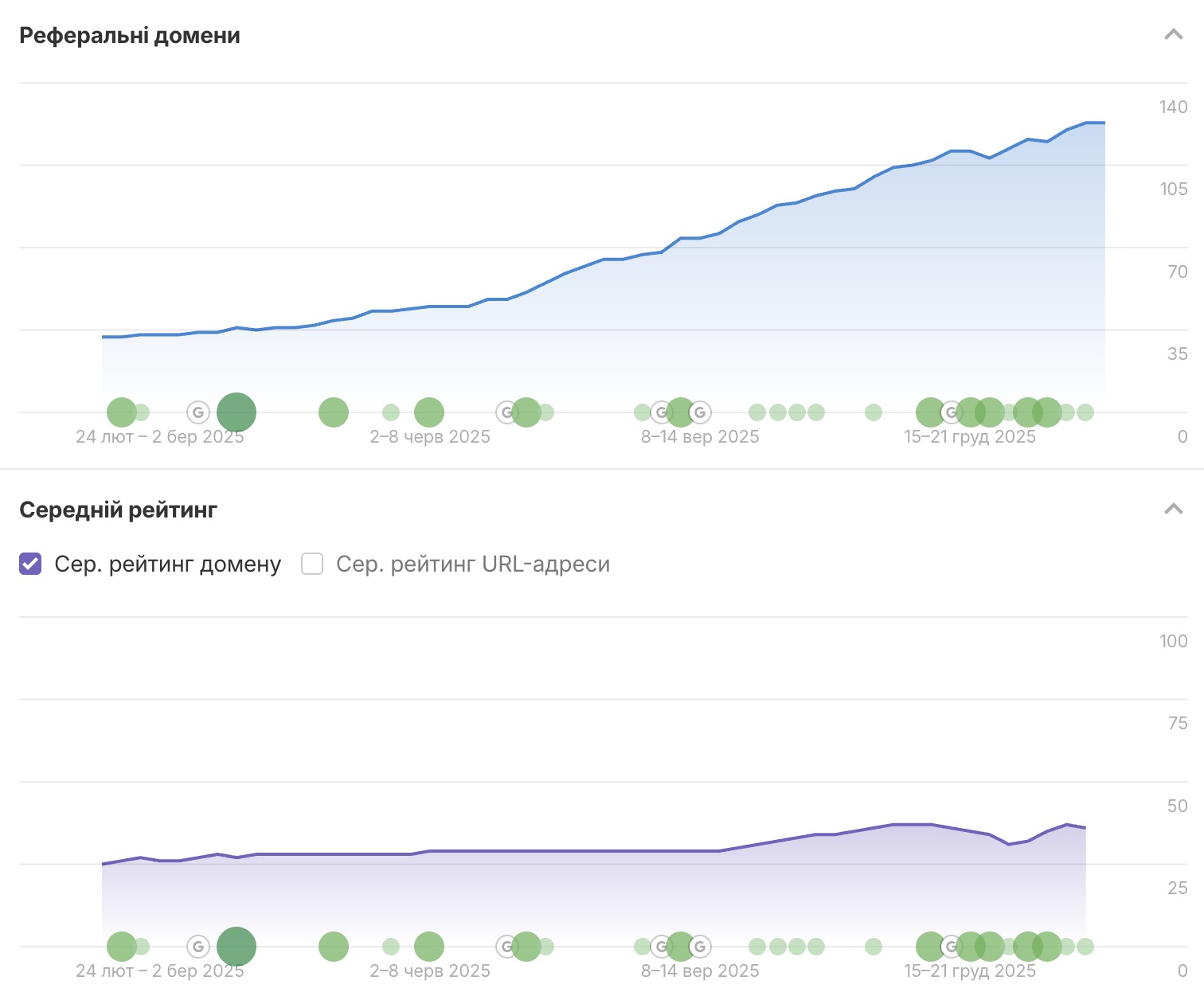Viewport: 1204px width, 992px height.
Task: Uncheck the Сер. рейтинг домену checkbox
Action: 30,564
